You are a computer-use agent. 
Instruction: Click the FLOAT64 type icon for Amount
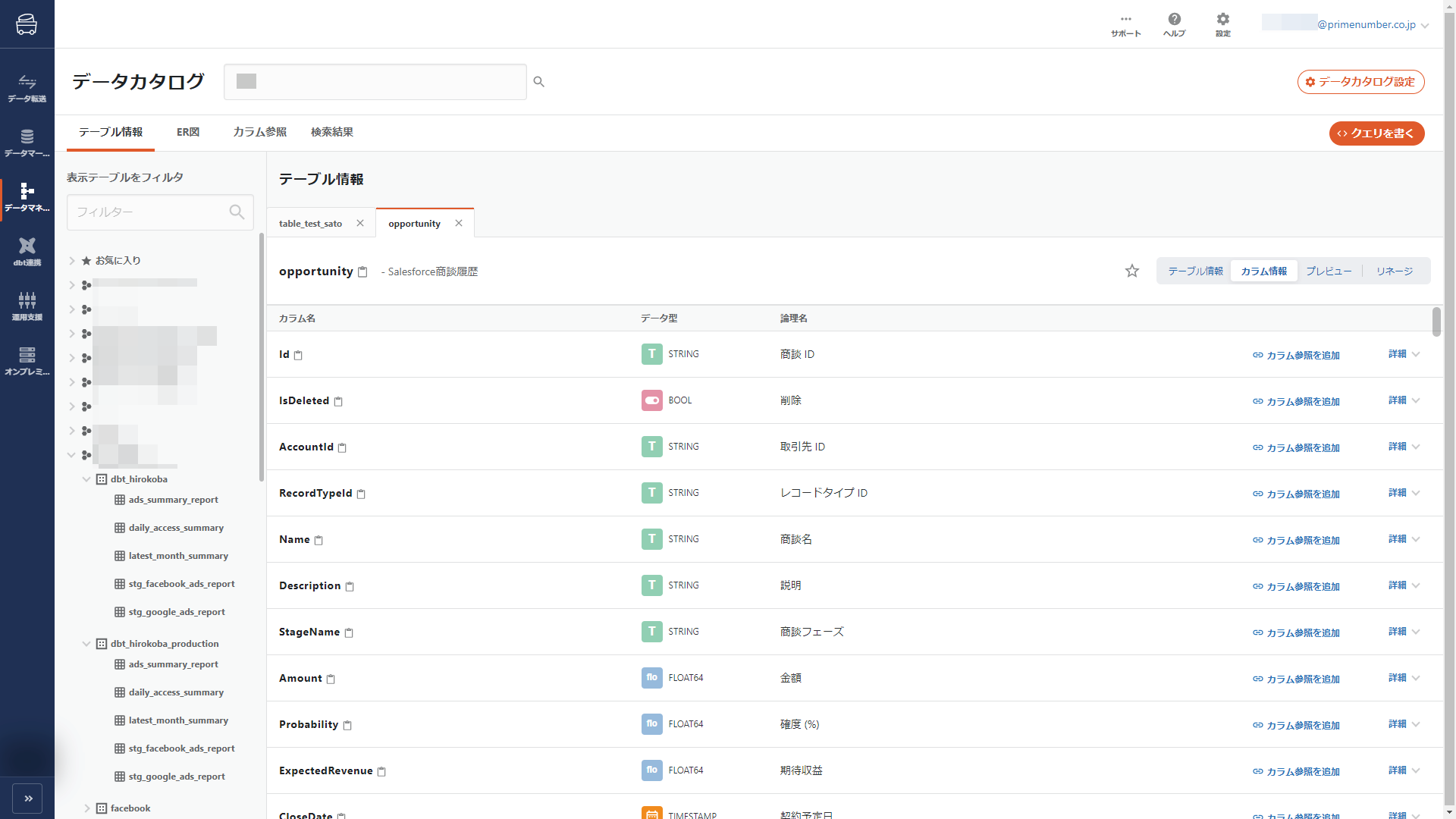pos(652,678)
